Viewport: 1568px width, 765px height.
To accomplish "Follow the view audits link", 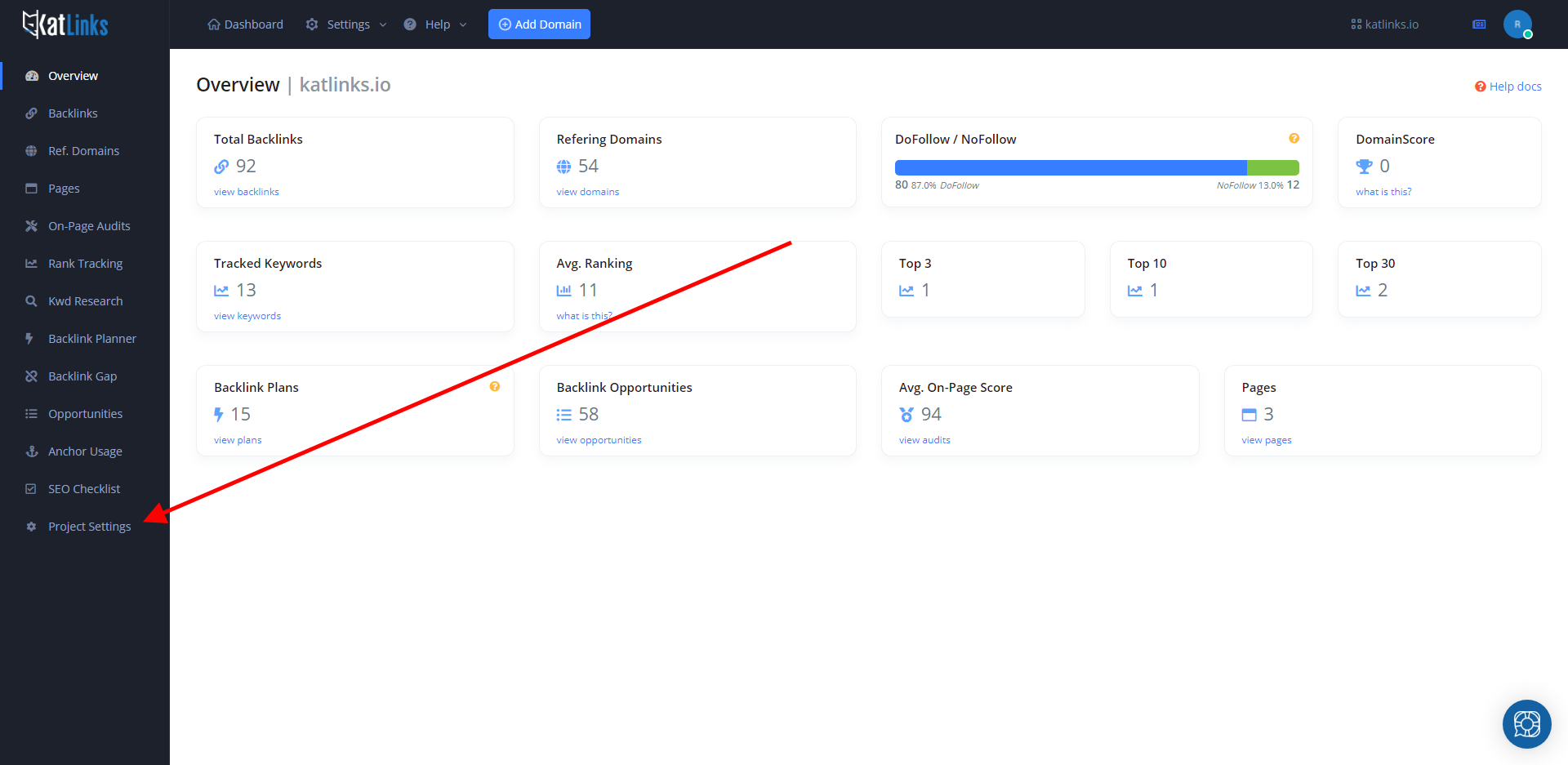I will click(924, 440).
